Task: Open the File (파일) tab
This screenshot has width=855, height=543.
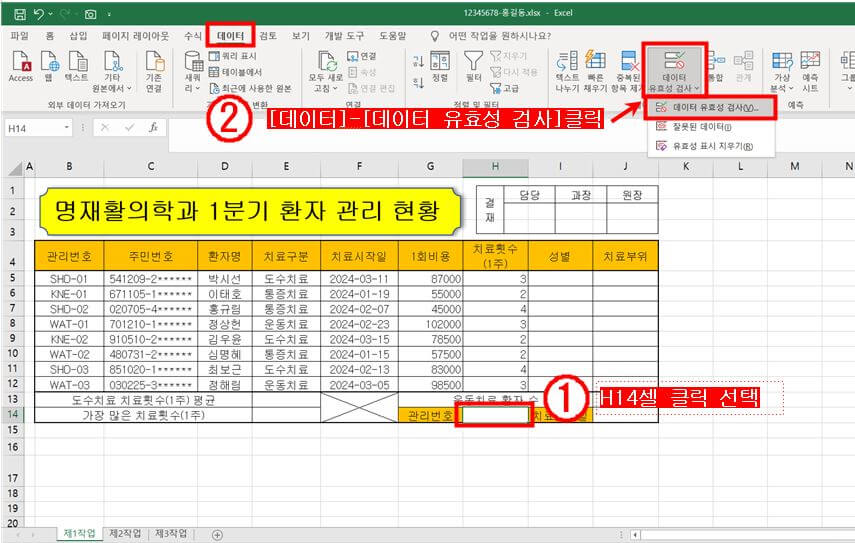Action: point(20,36)
